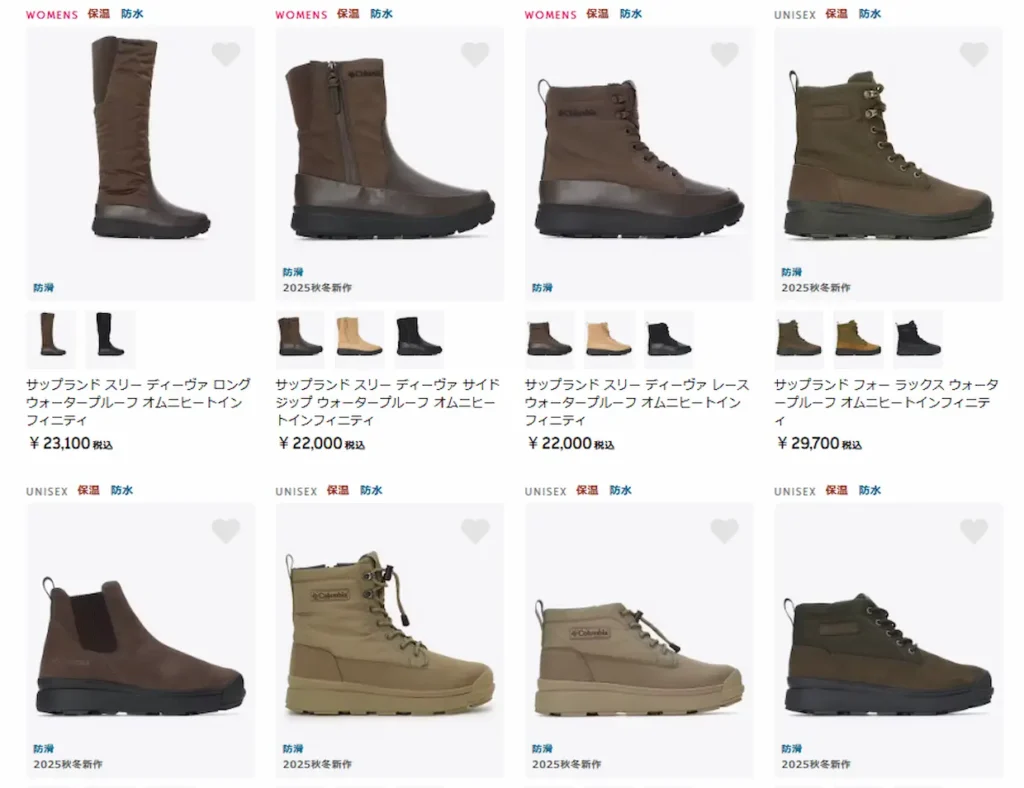Open サップランド スリー ディーヴァ サイドジップ product link
1024x788 pixels.
(388, 402)
